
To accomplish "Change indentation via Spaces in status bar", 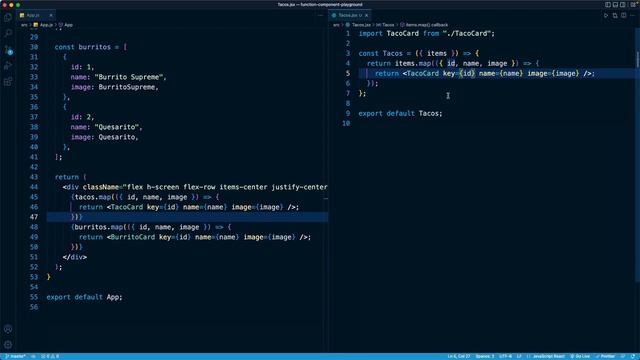I will [484, 356].
